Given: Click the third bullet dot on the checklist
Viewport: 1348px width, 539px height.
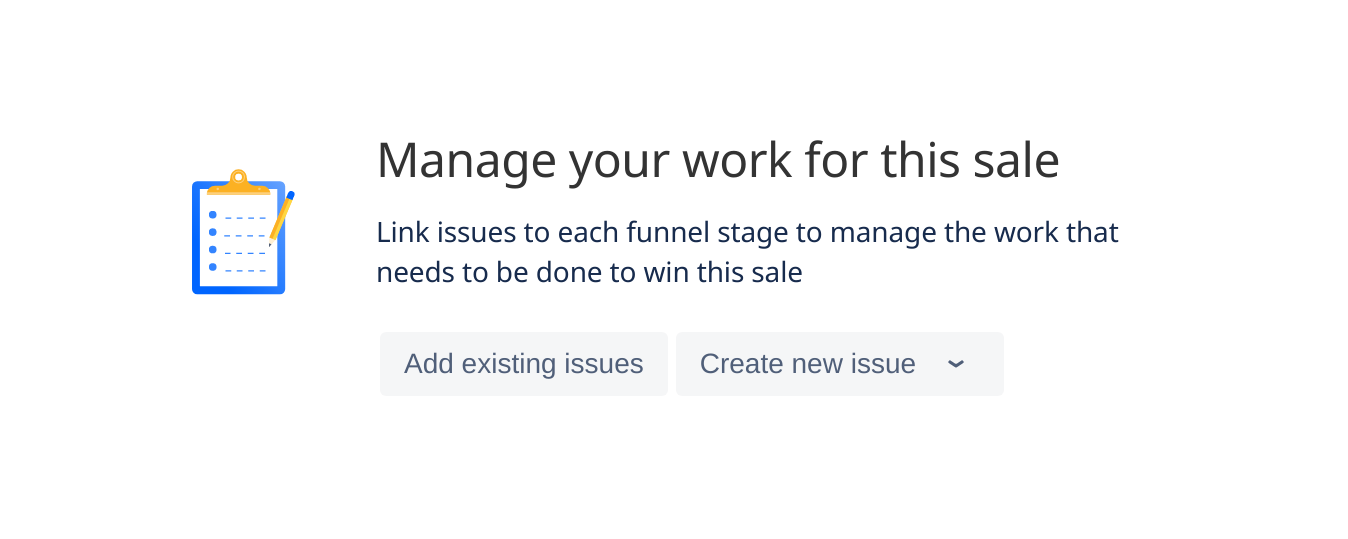Looking at the screenshot, I should [212, 250].
